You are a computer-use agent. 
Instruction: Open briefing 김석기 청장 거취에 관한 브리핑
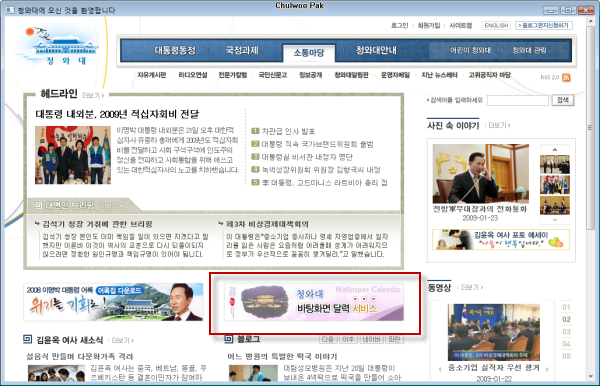pyautogui.click(x=97, y=224)
